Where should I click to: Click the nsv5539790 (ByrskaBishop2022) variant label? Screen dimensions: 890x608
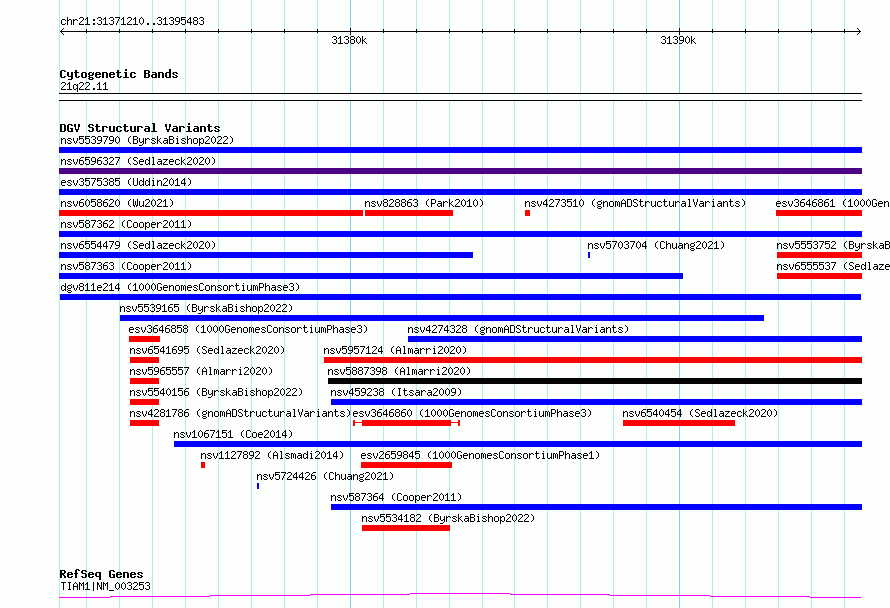pos(147,140)
